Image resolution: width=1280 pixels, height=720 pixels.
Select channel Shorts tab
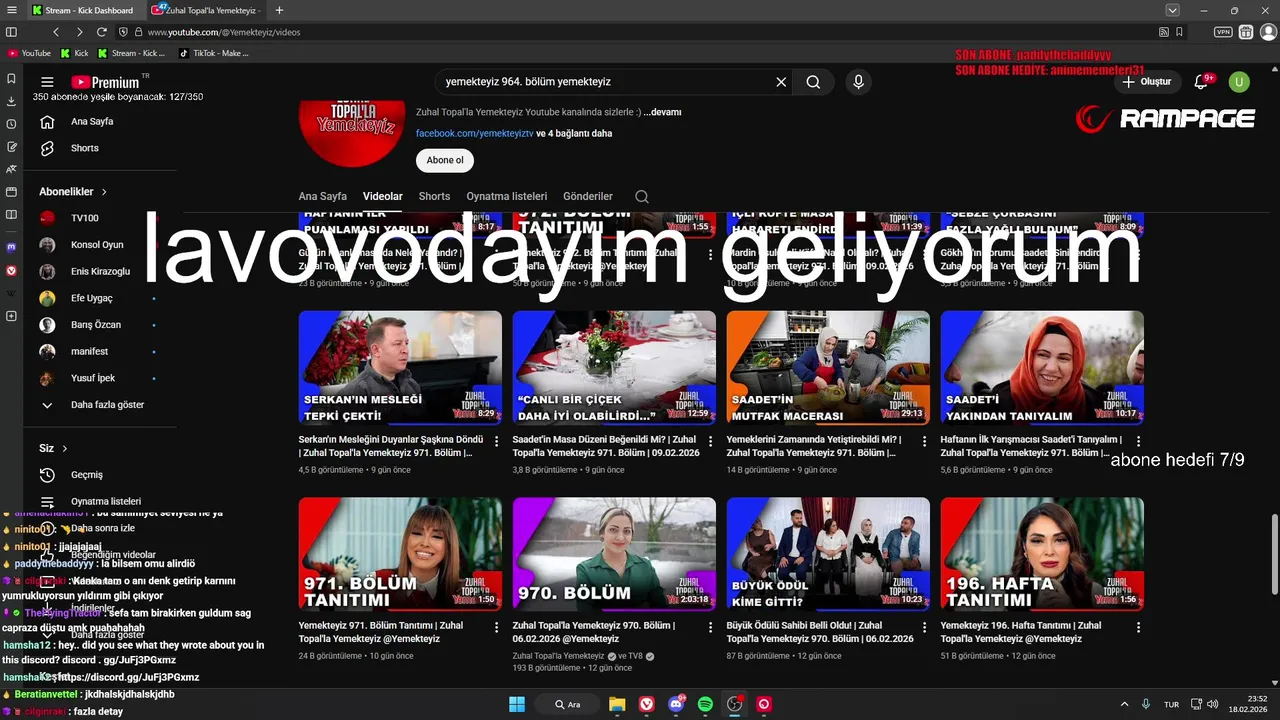434,197
